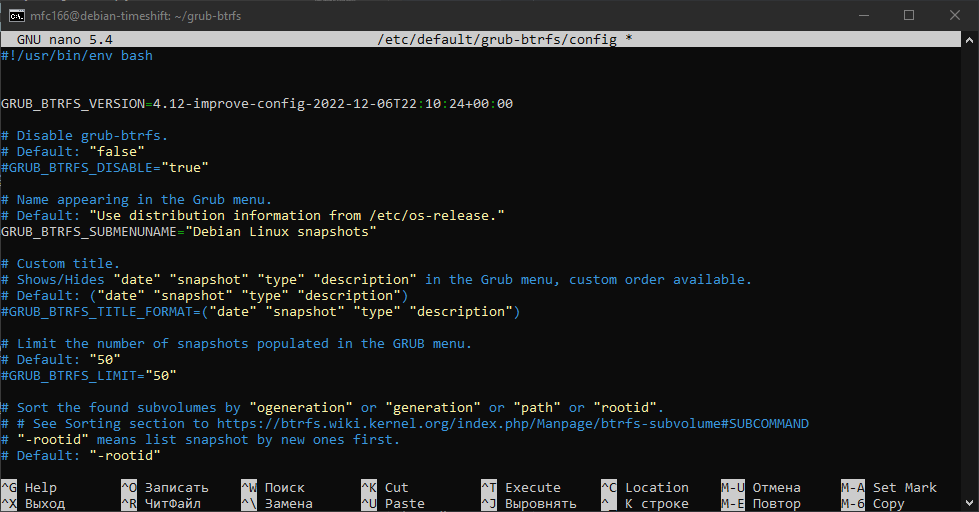This screenshot has width=979, height=512.
Task: Click the scrollbar up arrow
Action: [x=969, y=40]
